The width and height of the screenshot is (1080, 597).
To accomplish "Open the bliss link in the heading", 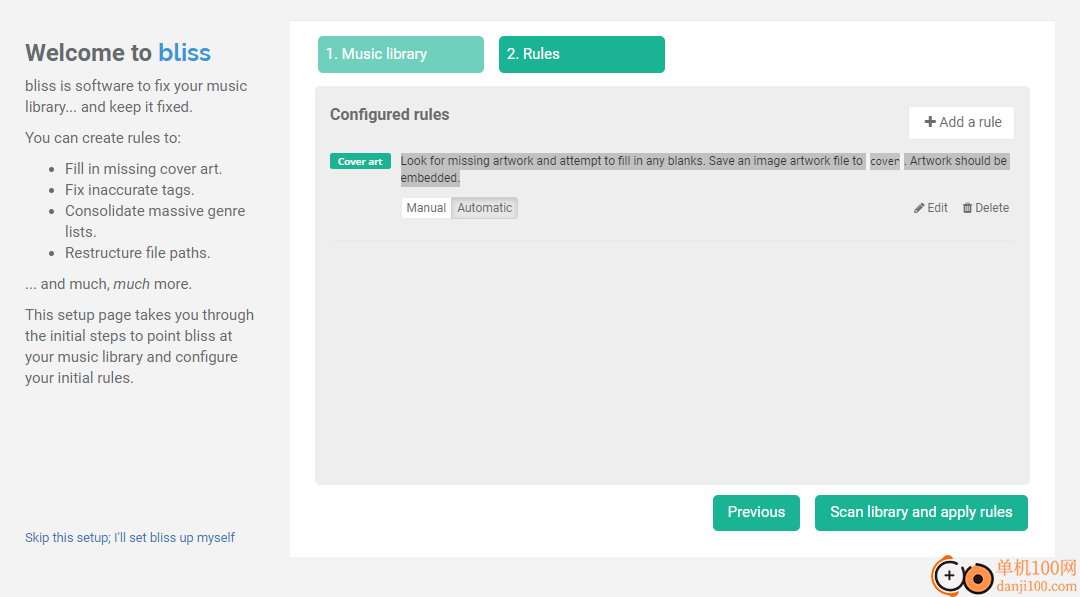I will (x=185, y=52).
